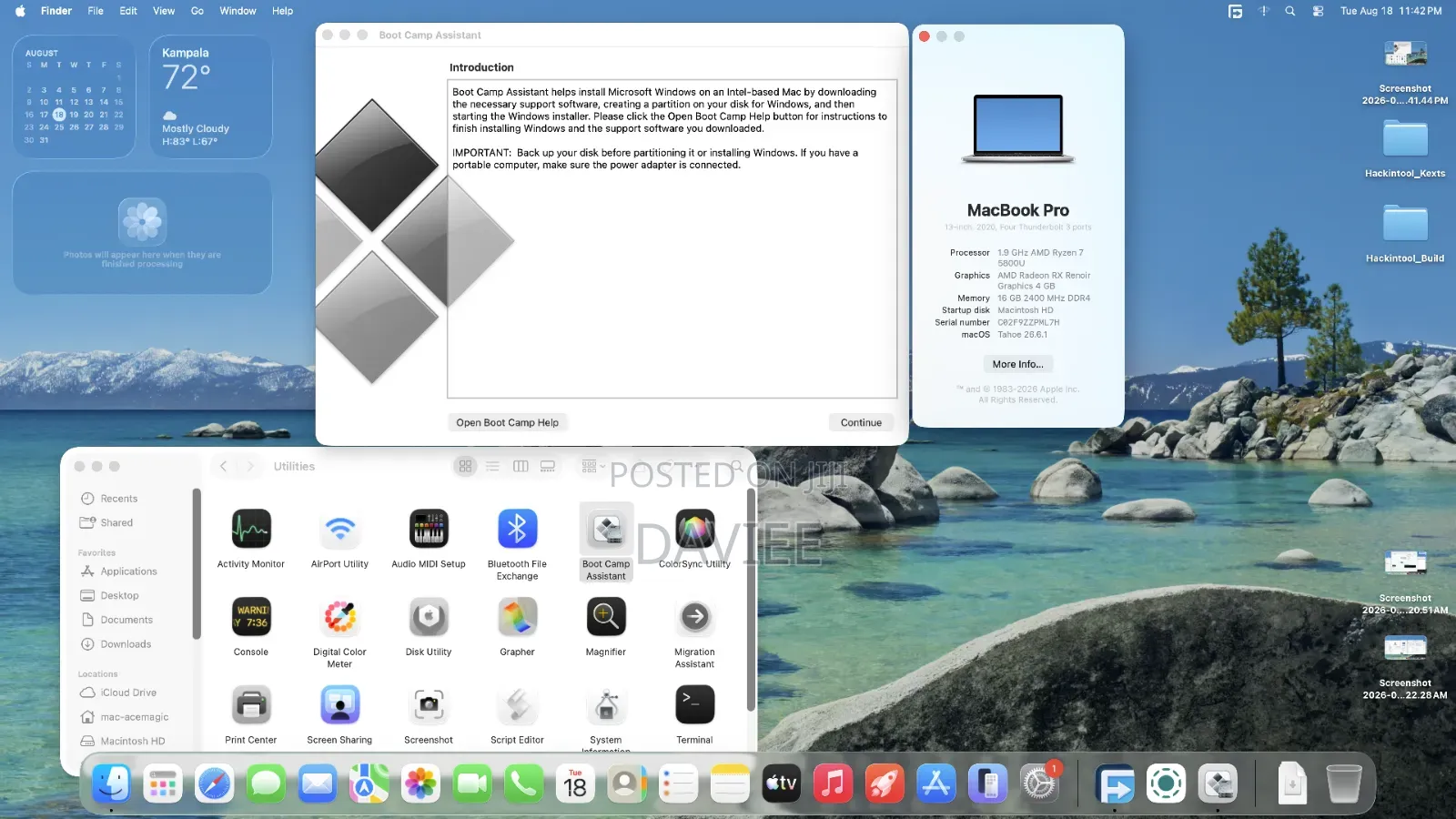Go forward in the Finder window

coord(251,466)
